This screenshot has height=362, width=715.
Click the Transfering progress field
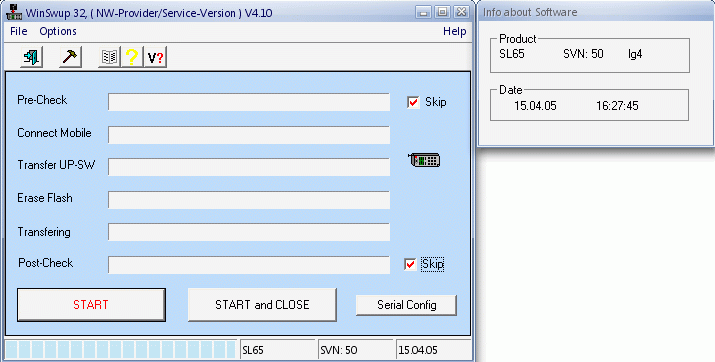pyautogui.click(x=249, y=232)
